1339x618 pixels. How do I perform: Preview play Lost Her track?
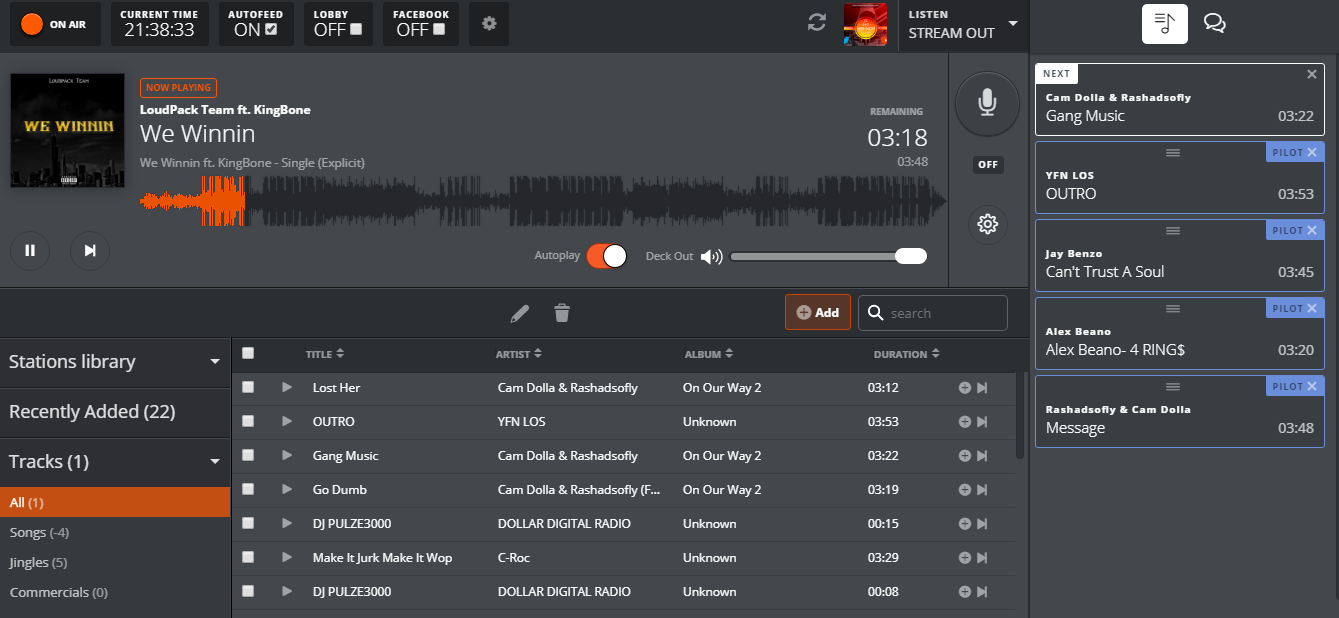tap(288, 387)
